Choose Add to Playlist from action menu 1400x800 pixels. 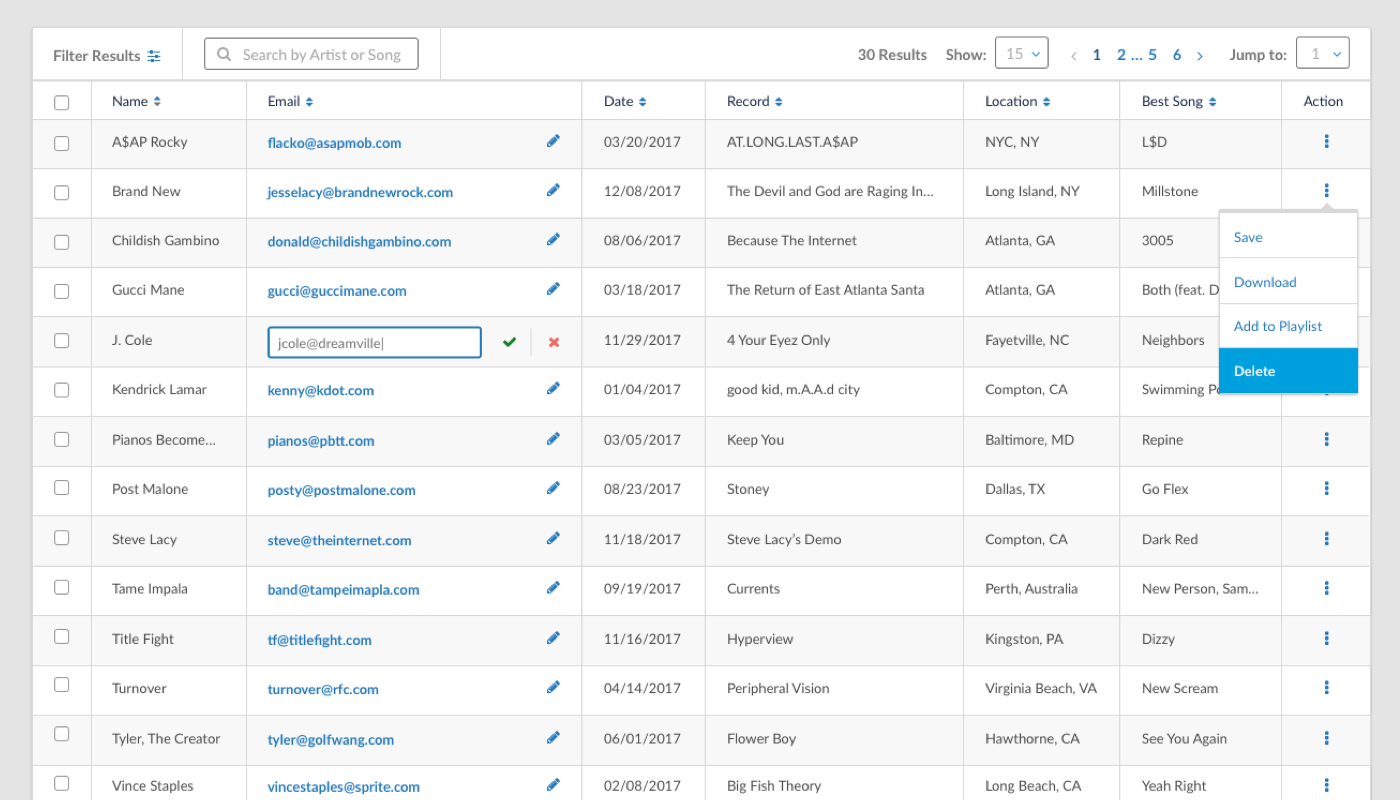point(1288,326)
